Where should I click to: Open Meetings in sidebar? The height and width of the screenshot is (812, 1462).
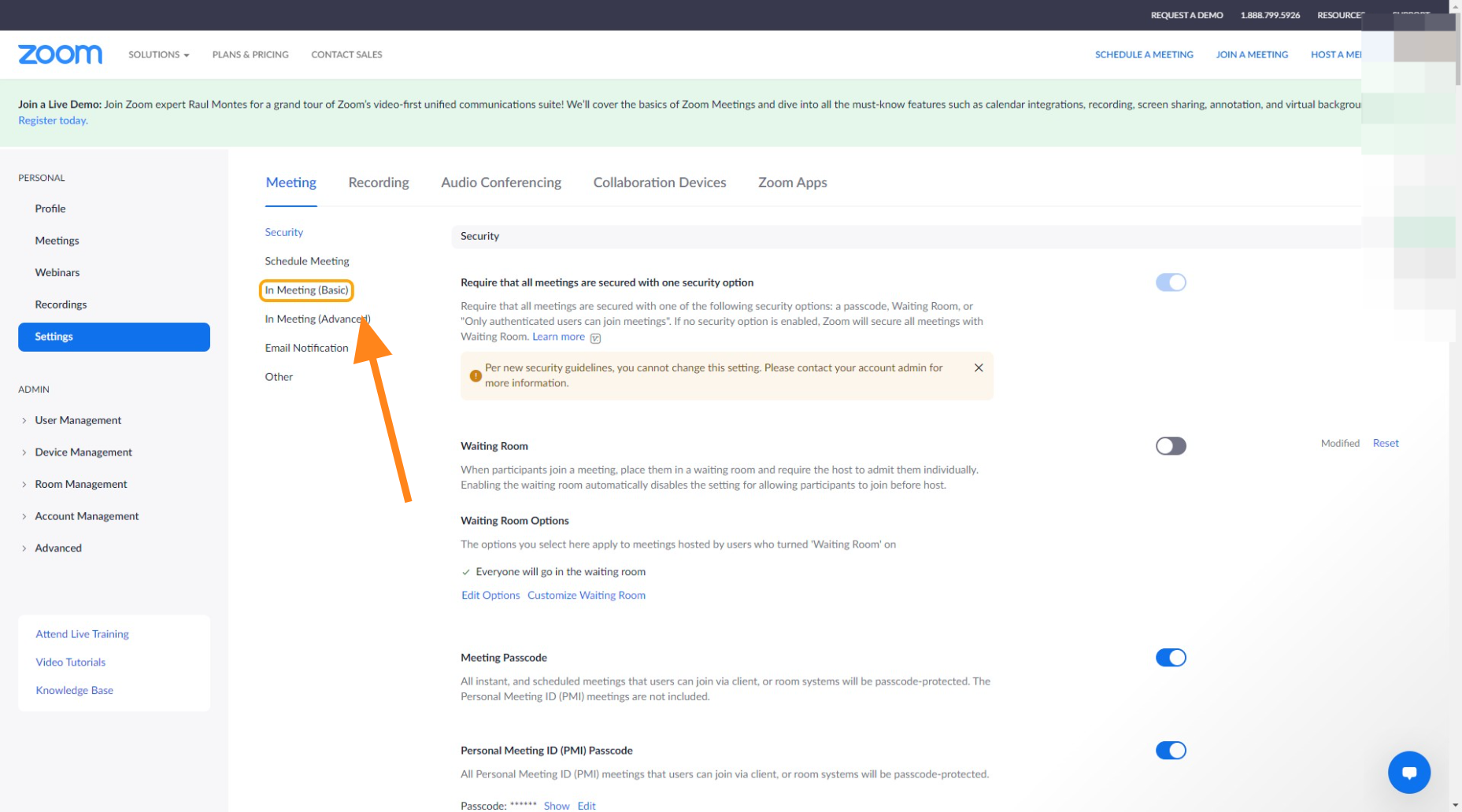[x=57, y=241]
